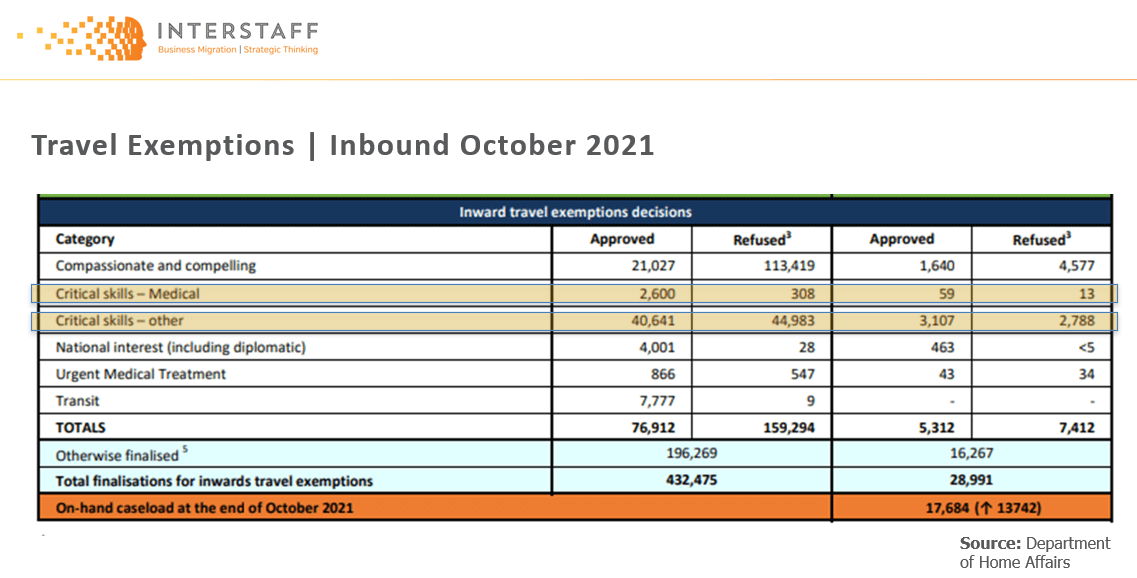Select the Otherwise finalised value 196,269
The image size is (1137, 578).
[x=691, y=454]
